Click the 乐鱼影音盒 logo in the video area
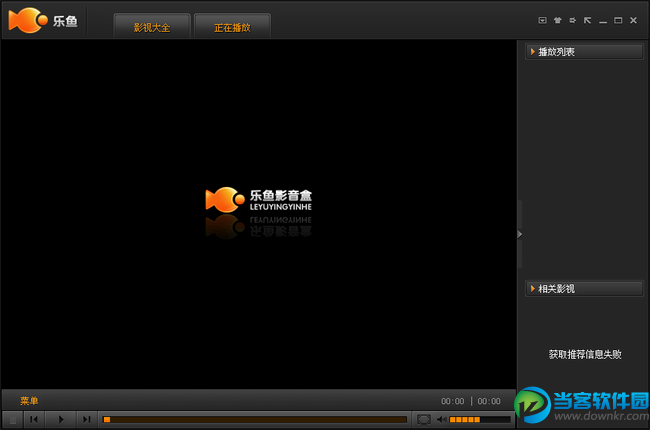Image resolution: width=650 pixels, height=430 pixels. 259,200
